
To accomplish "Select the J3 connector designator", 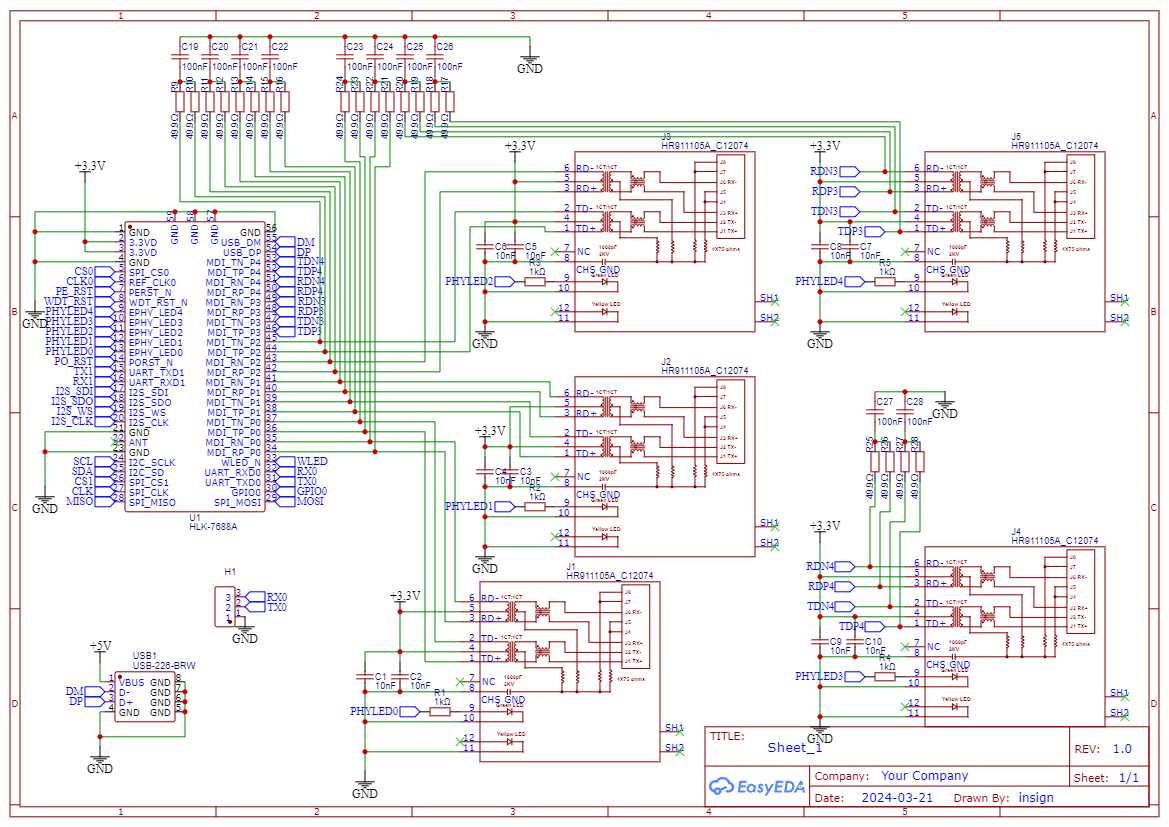I will tap(666, 136).
